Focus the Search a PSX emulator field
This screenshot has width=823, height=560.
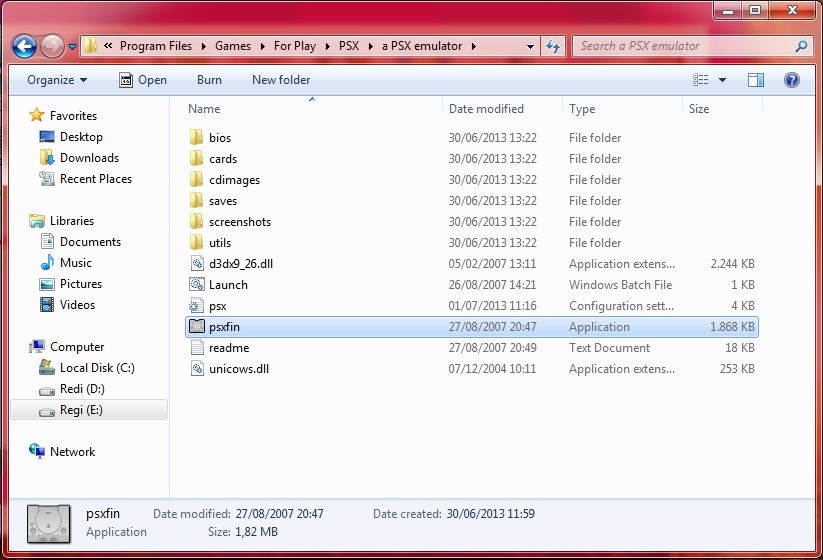[692, 46]
